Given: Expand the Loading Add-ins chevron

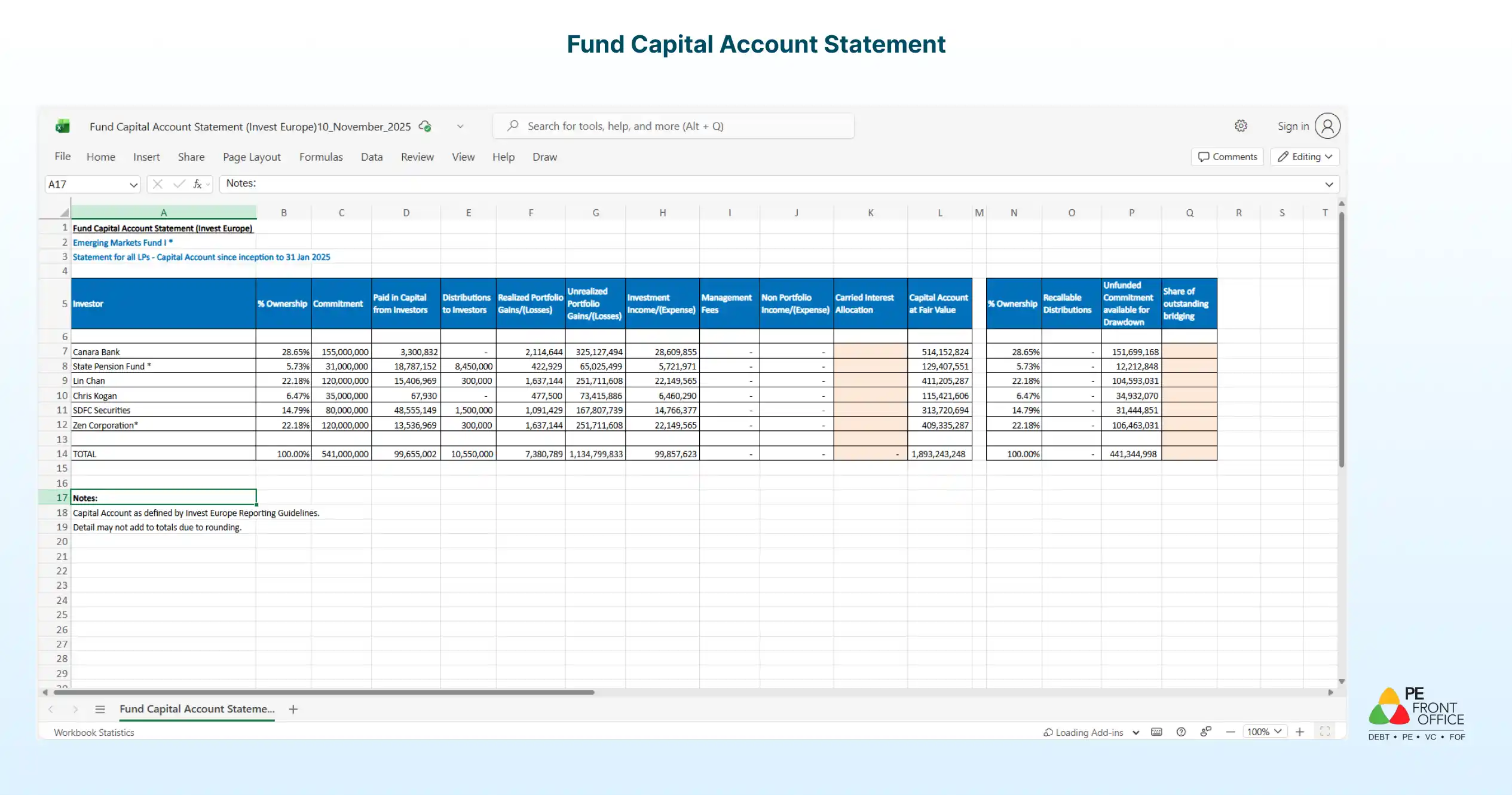Looking at the screenshot, I should pos(1135,732).
